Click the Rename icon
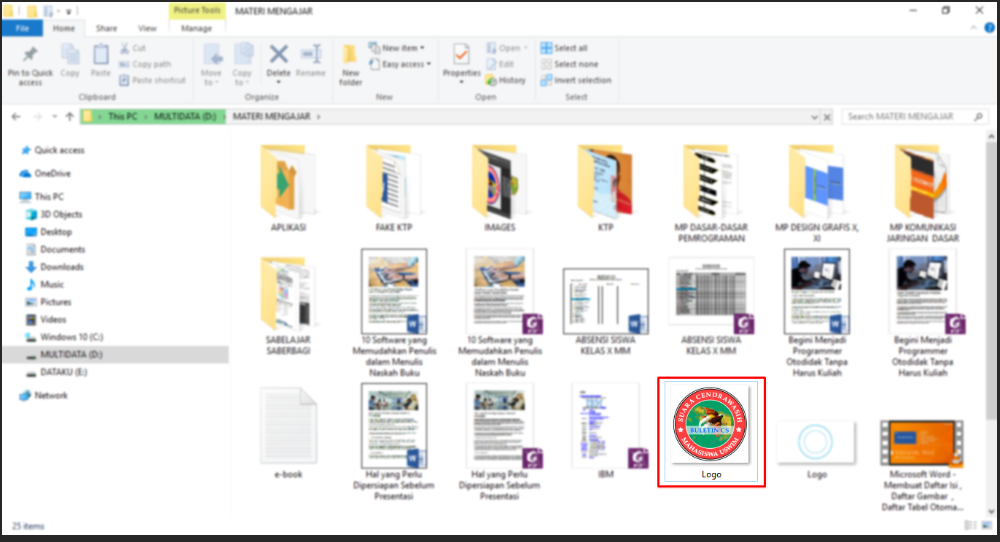This screenshot has height=542, width=1000. [x=311, y=55]
